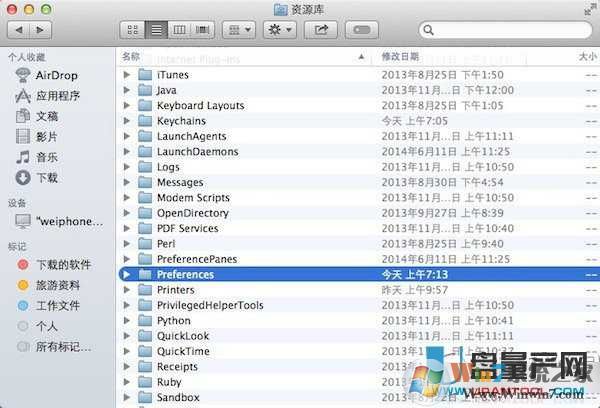Select the Python folder row
Image resolution: width=600 pixels, height=408 pixels.
point(358,320)
